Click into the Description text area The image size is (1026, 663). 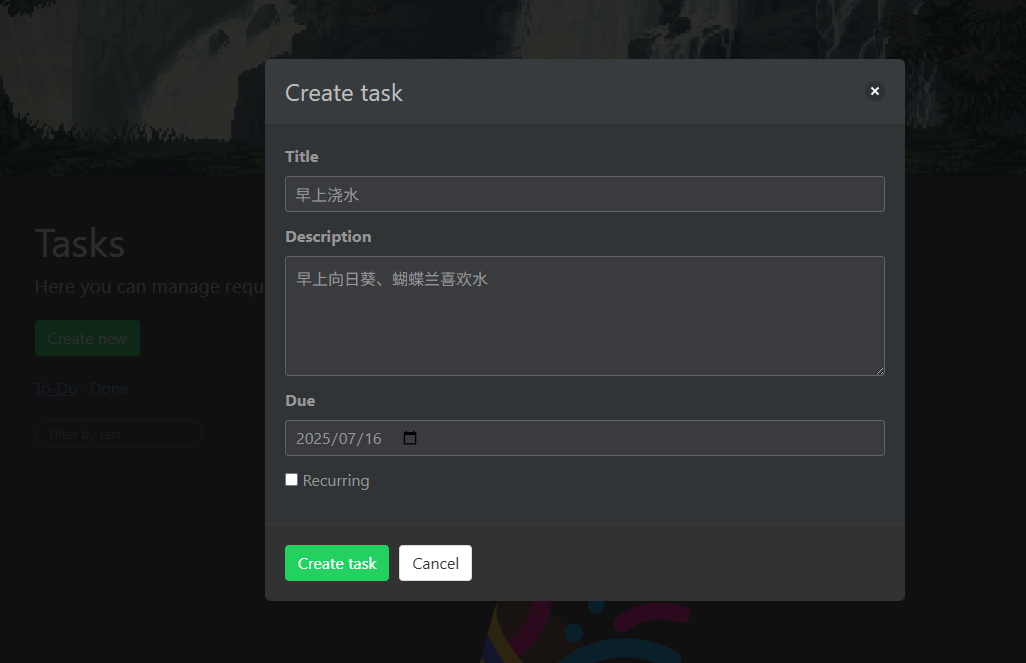[585, 316]
